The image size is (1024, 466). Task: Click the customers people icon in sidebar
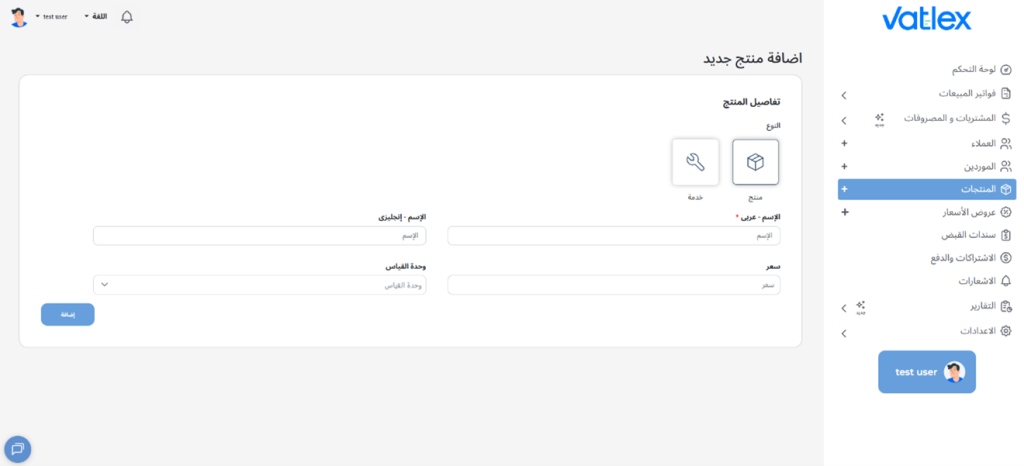(x=1006, y=143)
